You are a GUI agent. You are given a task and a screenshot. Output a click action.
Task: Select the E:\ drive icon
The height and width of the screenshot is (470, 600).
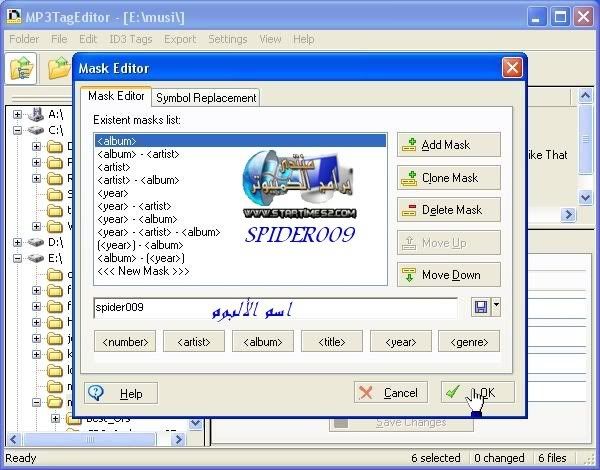tap(36, 258)
